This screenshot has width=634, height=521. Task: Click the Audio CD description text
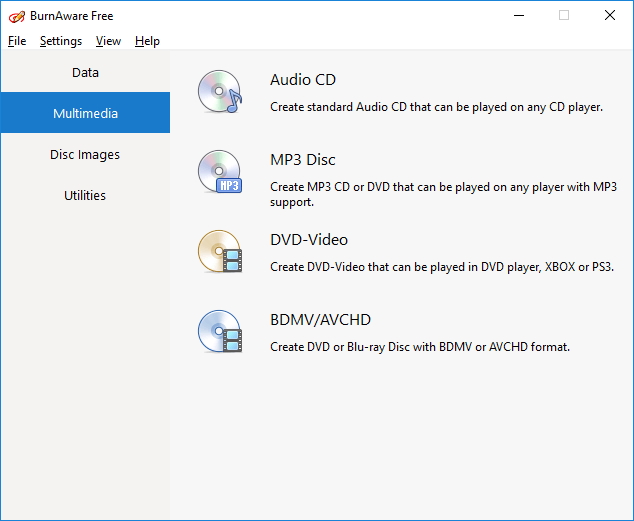[x=436, y=106]
